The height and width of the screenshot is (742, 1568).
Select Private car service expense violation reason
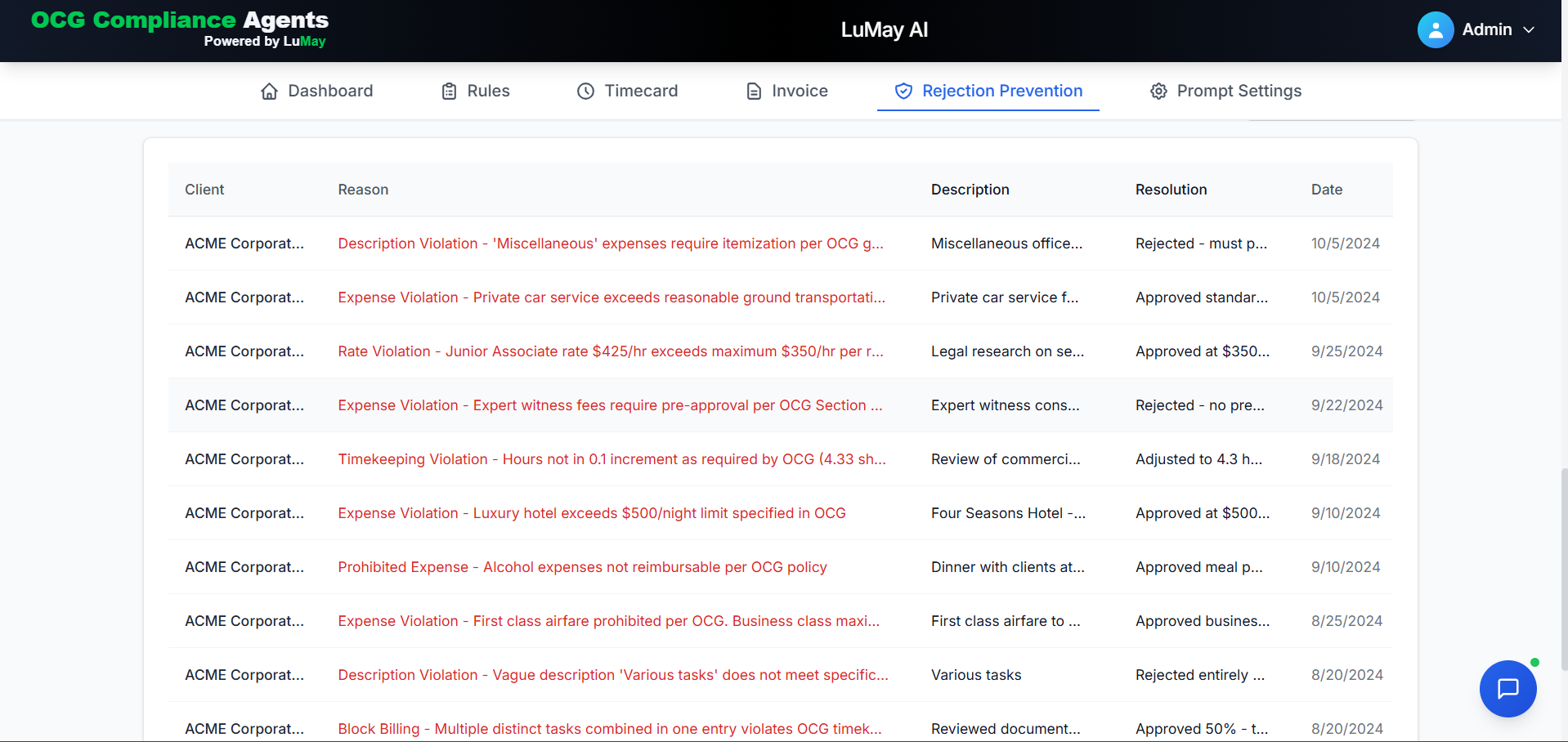(x=612, y=297)
